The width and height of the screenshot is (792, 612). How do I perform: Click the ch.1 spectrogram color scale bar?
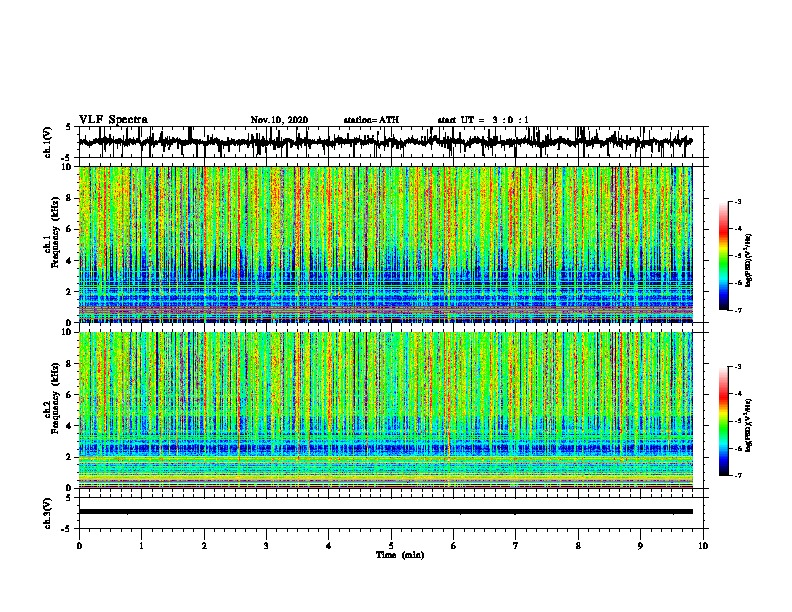point(724,256)
